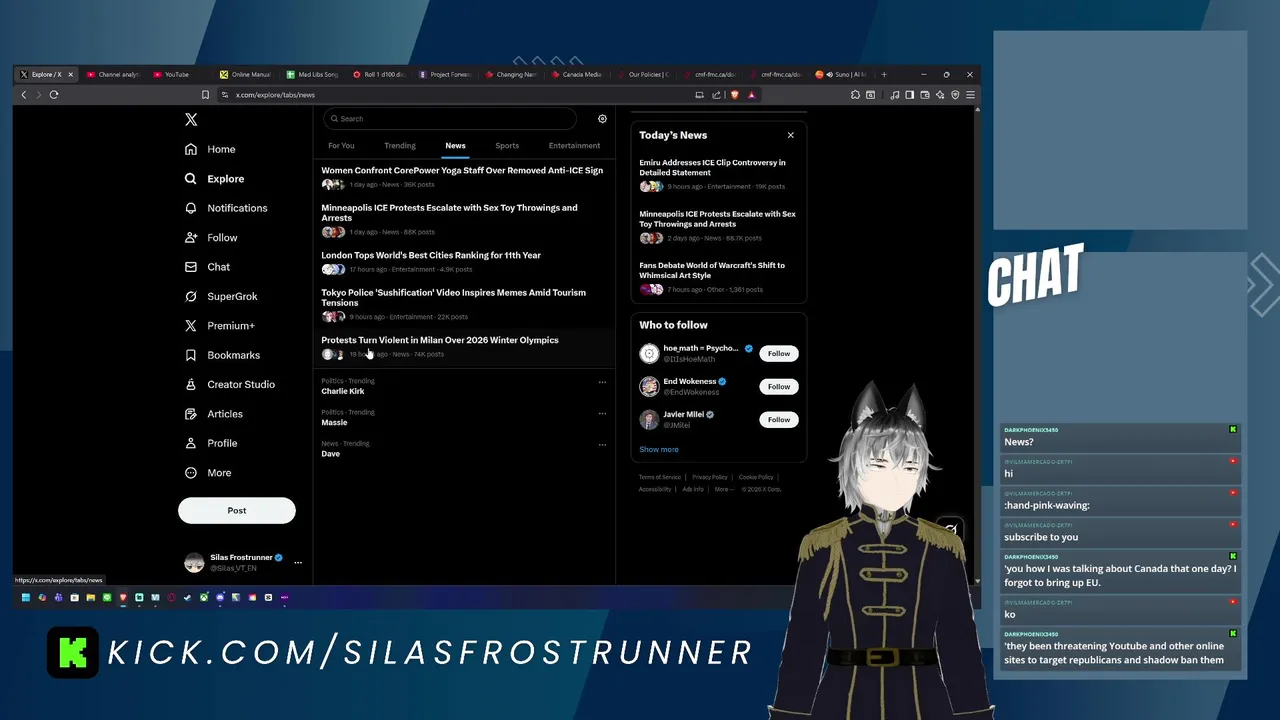Screen dimensions: 1280x720
Task: Click the X logo in the sidebar
Action: coord(191,119)
